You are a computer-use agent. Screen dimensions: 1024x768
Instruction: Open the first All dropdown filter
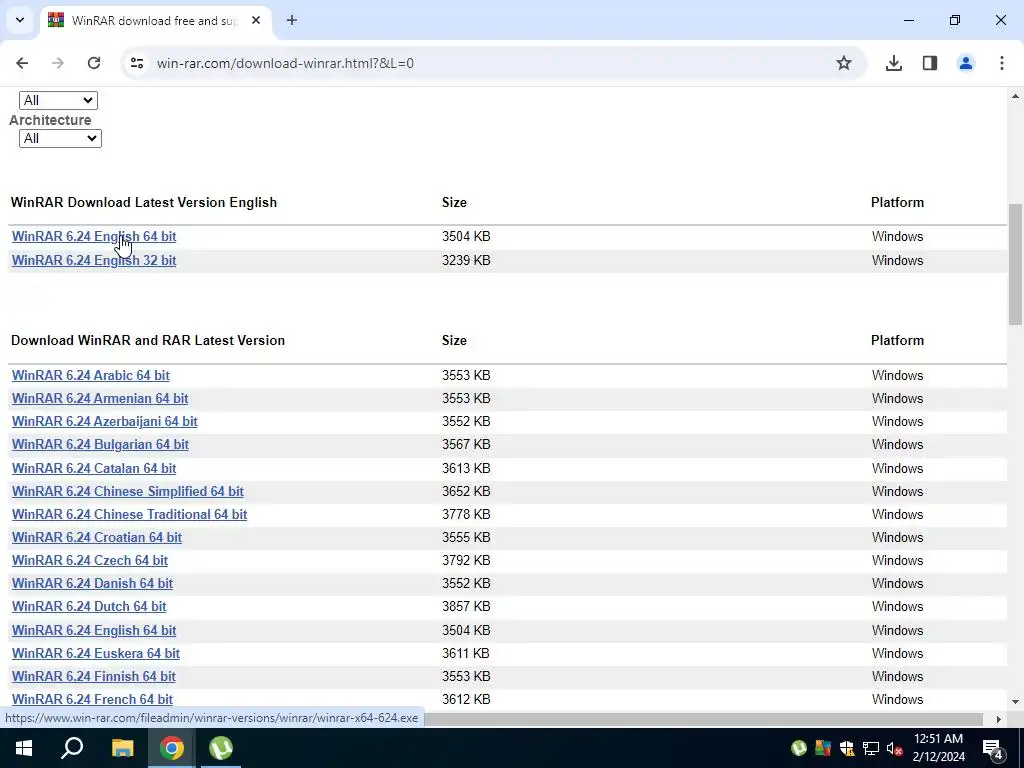[x=58, y=101]
